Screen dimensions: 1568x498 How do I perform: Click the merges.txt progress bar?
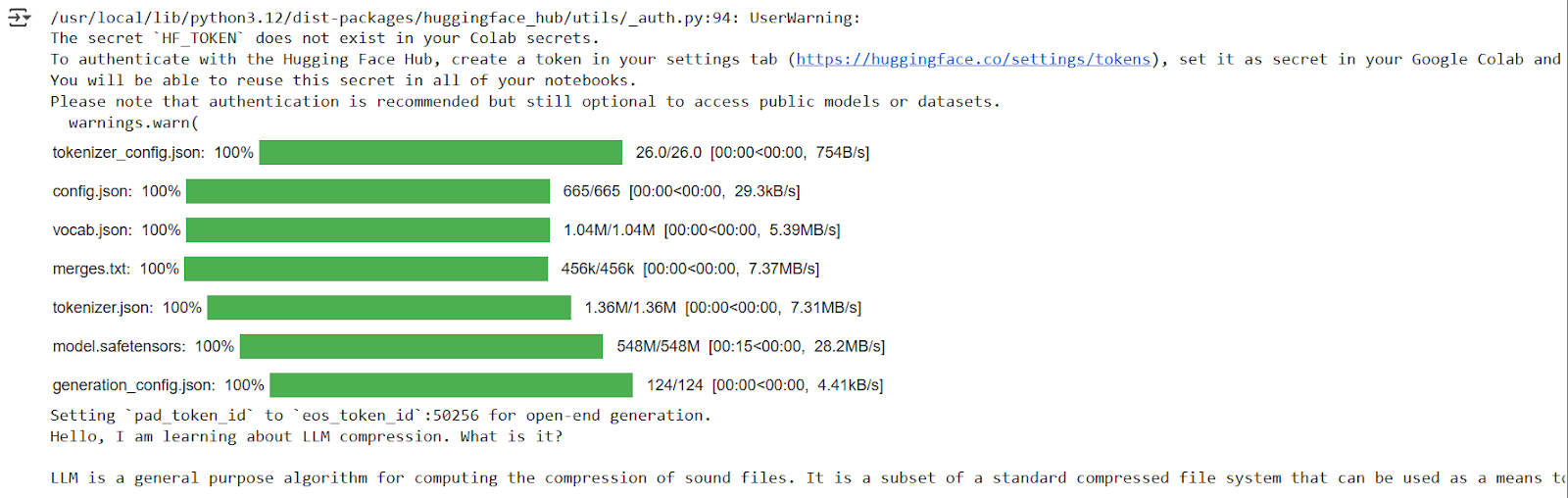click(x=366, y=269)
